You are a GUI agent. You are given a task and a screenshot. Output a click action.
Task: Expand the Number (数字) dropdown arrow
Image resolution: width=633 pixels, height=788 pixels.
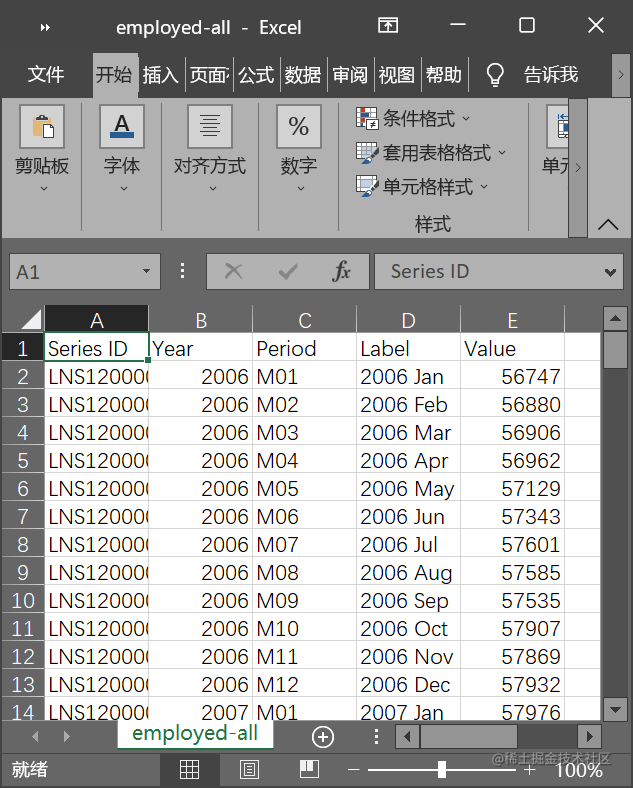pos(301,189)
